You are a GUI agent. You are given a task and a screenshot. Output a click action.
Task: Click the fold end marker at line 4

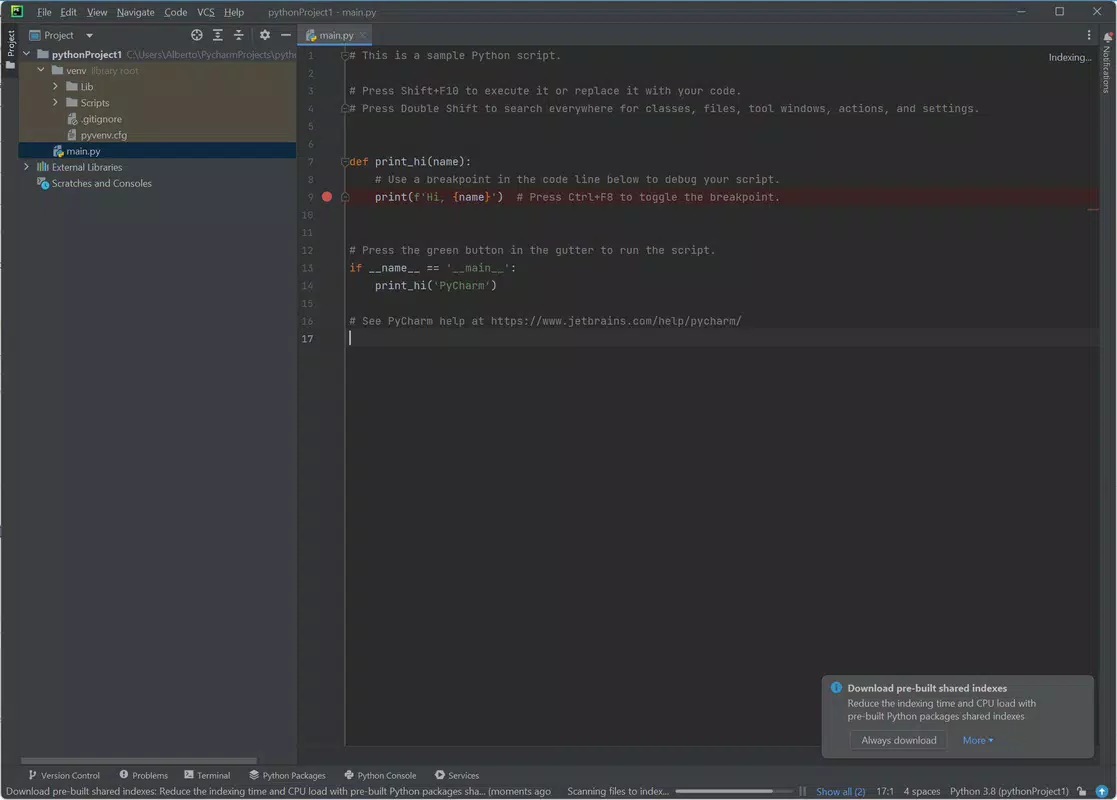[x=345, y=109]
